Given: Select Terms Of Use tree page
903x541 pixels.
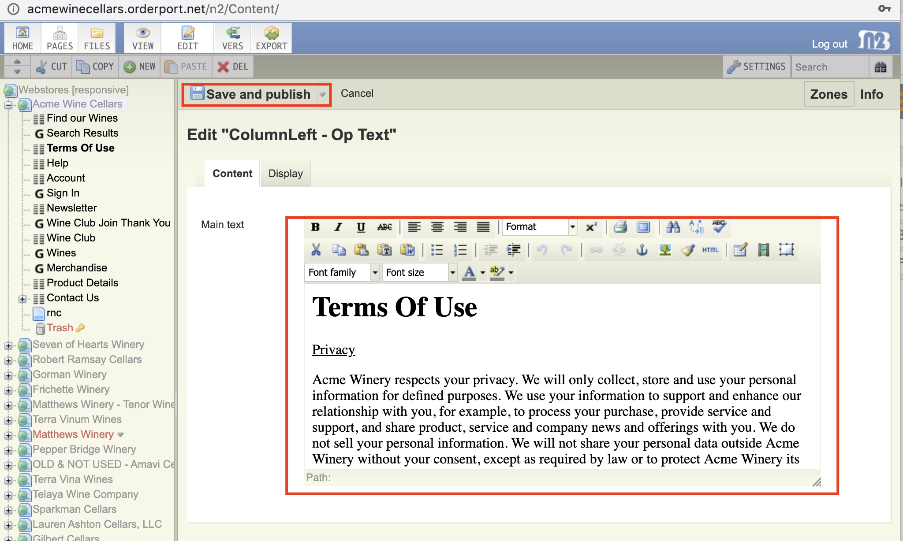Looking at the screenshot, I should coord(81,148).
